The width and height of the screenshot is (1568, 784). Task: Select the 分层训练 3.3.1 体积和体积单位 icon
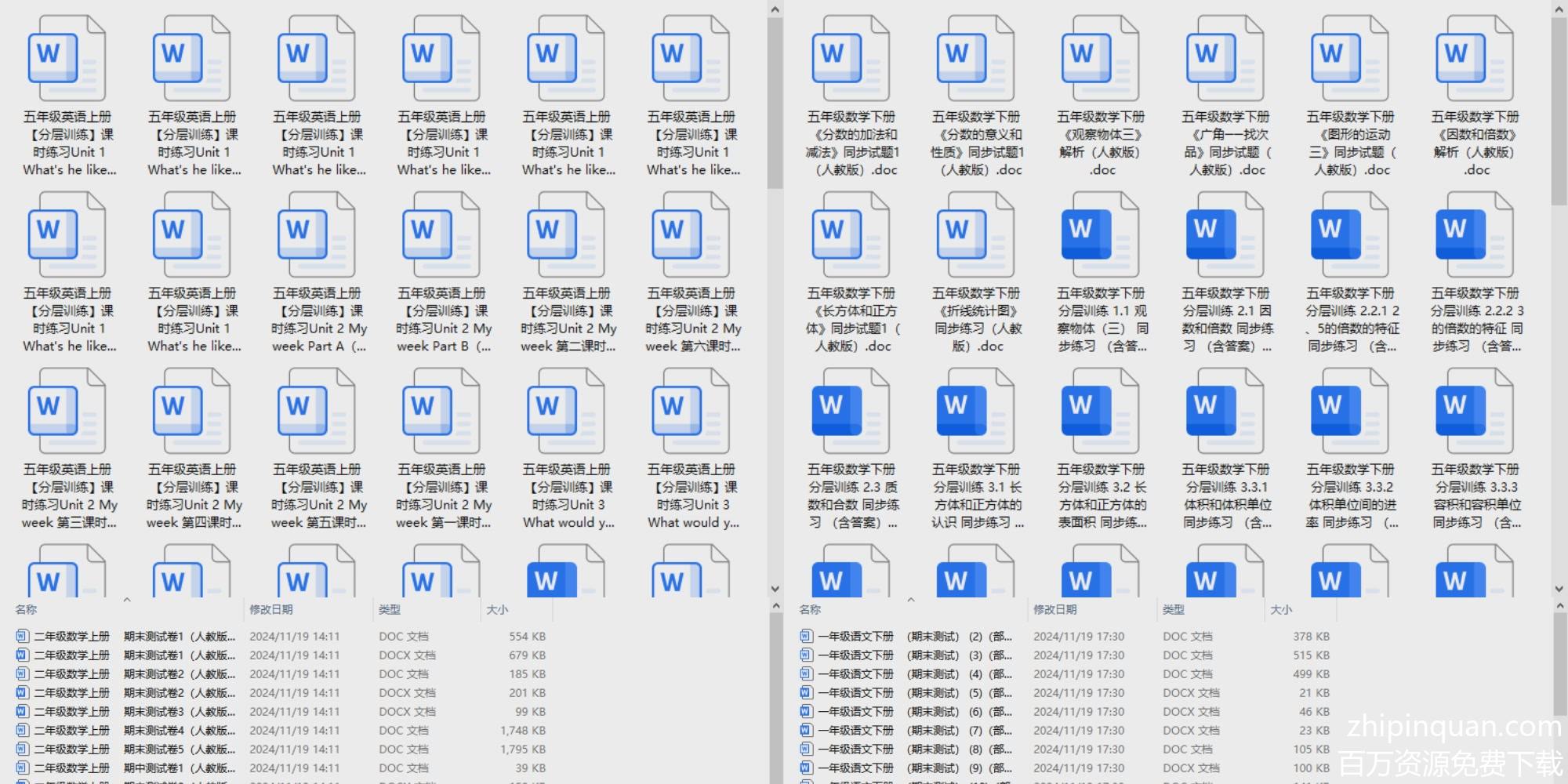pos(1225,412)
